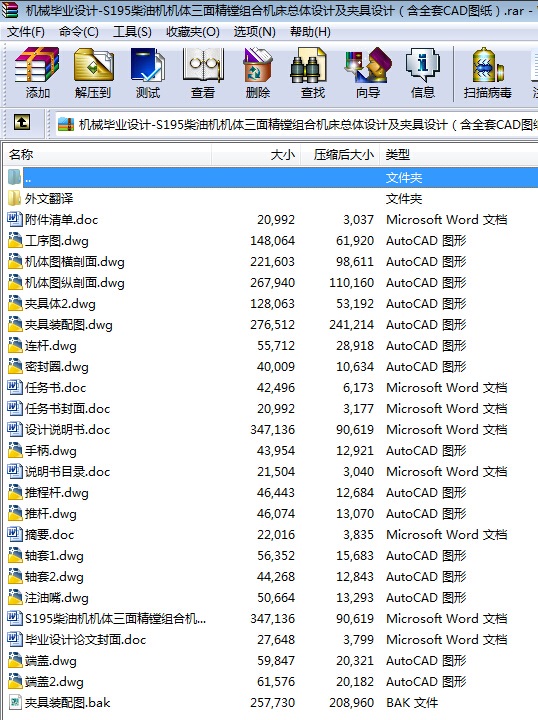Select file 推杆.dwg
This screenshot has width=538, height=720.
(x=50, y=513)
